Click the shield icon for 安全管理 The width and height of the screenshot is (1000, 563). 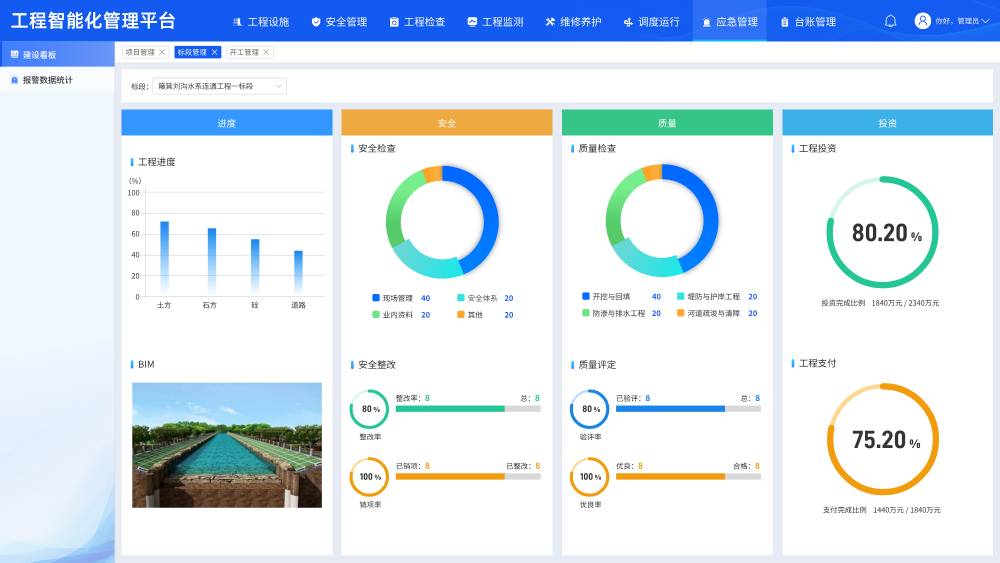(316, 22)
